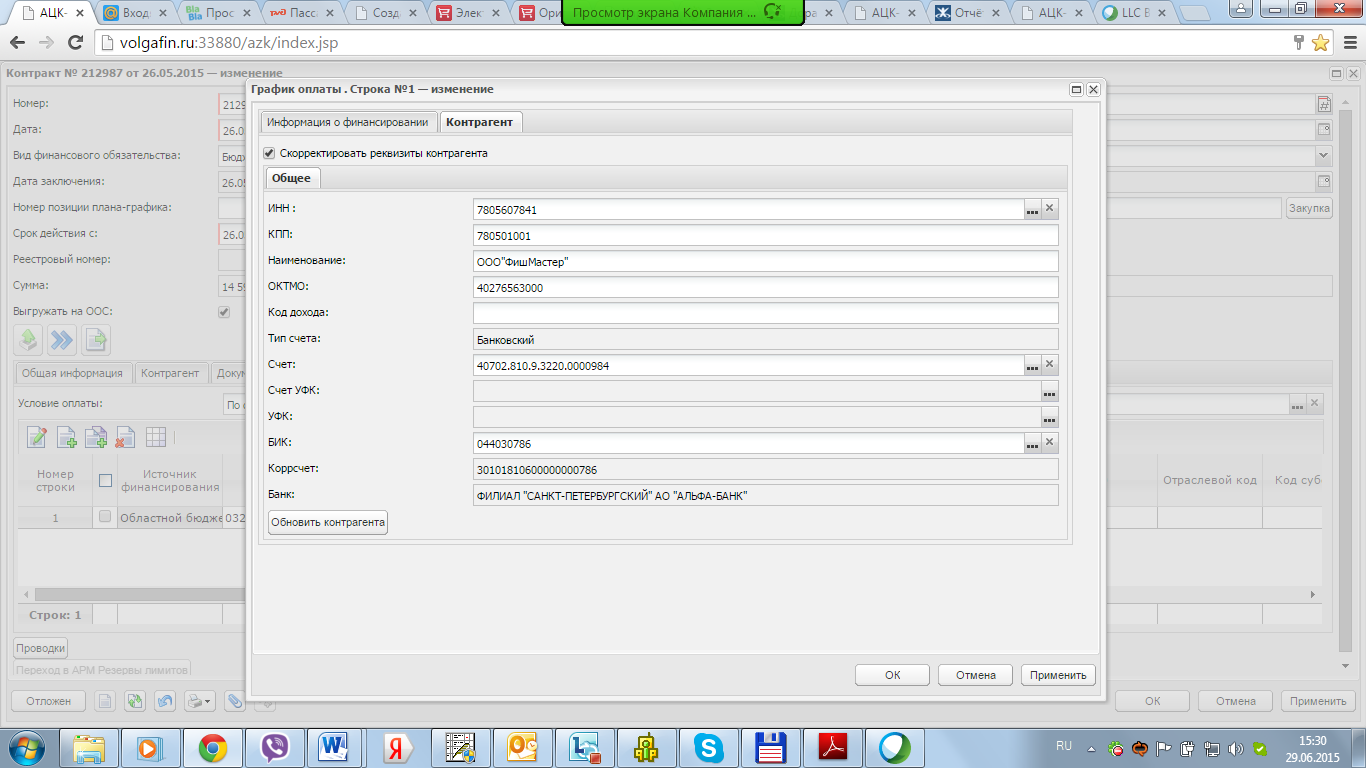Open the Счет УФК selection ellipsis
1366x768 pixels.
(1049, 392)
